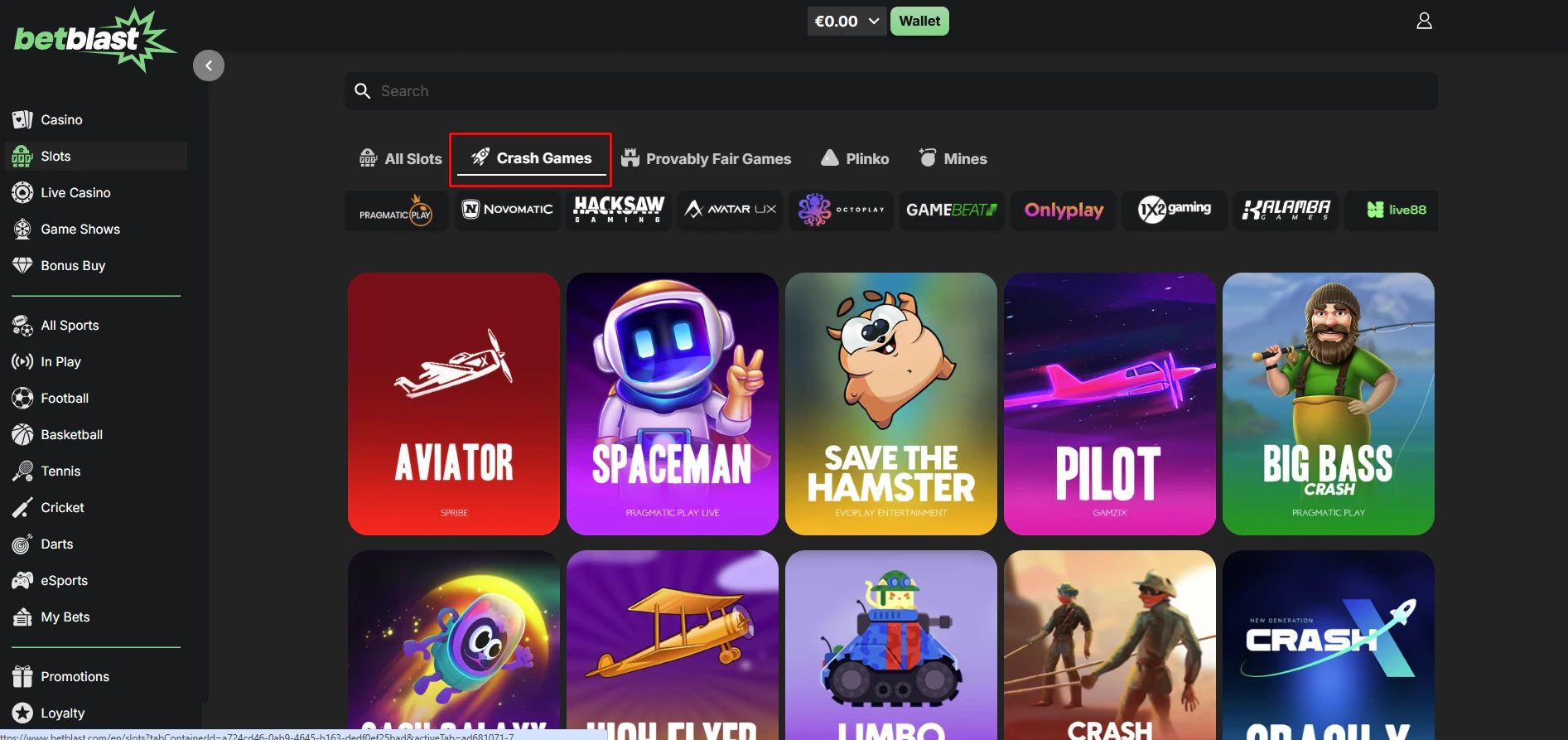Open Game Shows section
The height and width of the screenshot is (740, 1568).
96,229
